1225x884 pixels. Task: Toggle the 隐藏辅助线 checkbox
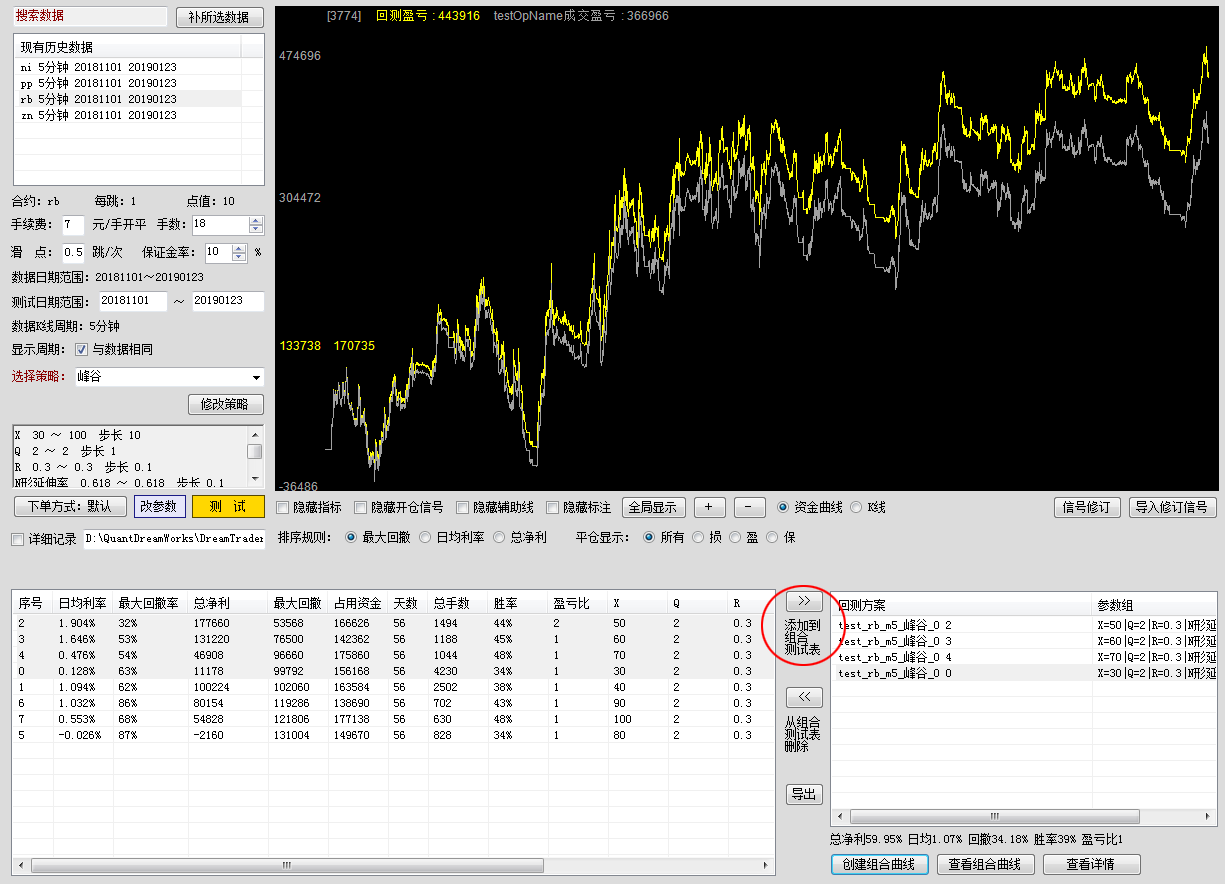463,508
